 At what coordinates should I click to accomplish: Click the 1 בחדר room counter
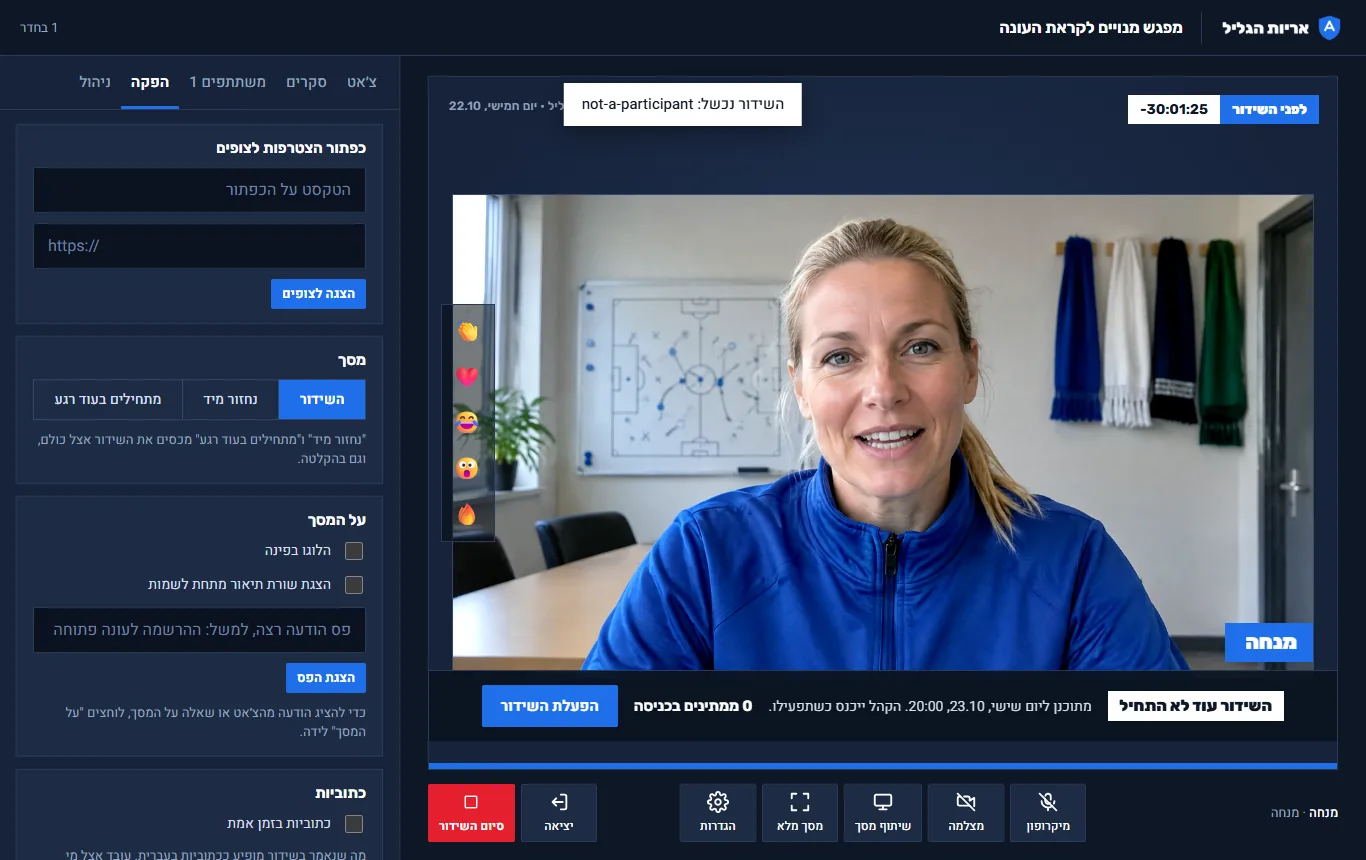pyautogui.click(x=39, y=27)
